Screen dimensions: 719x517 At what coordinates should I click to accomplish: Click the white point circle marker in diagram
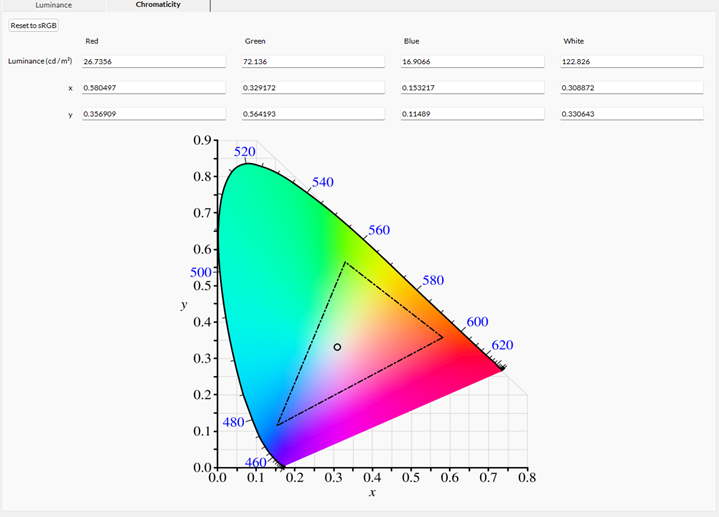coord(337,347)
